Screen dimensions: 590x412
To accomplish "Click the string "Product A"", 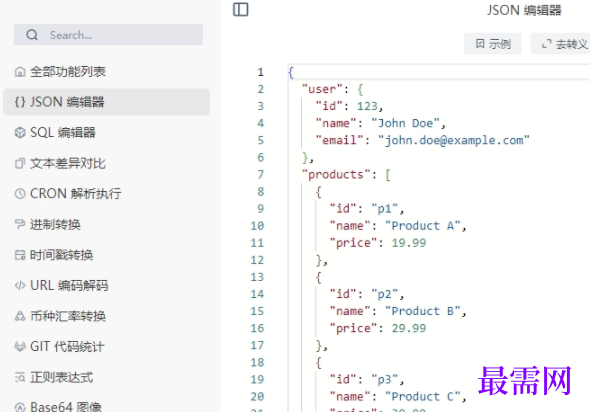I will 423,226.
